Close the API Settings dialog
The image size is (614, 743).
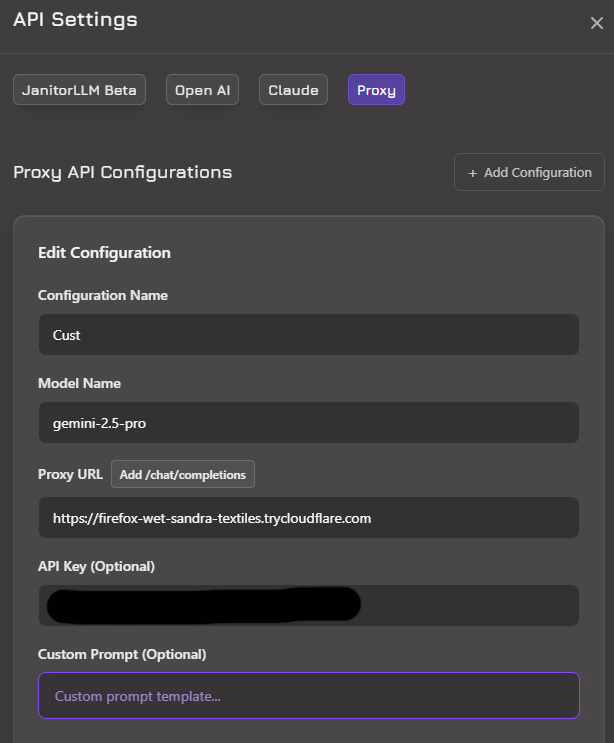tap(596, 24)
